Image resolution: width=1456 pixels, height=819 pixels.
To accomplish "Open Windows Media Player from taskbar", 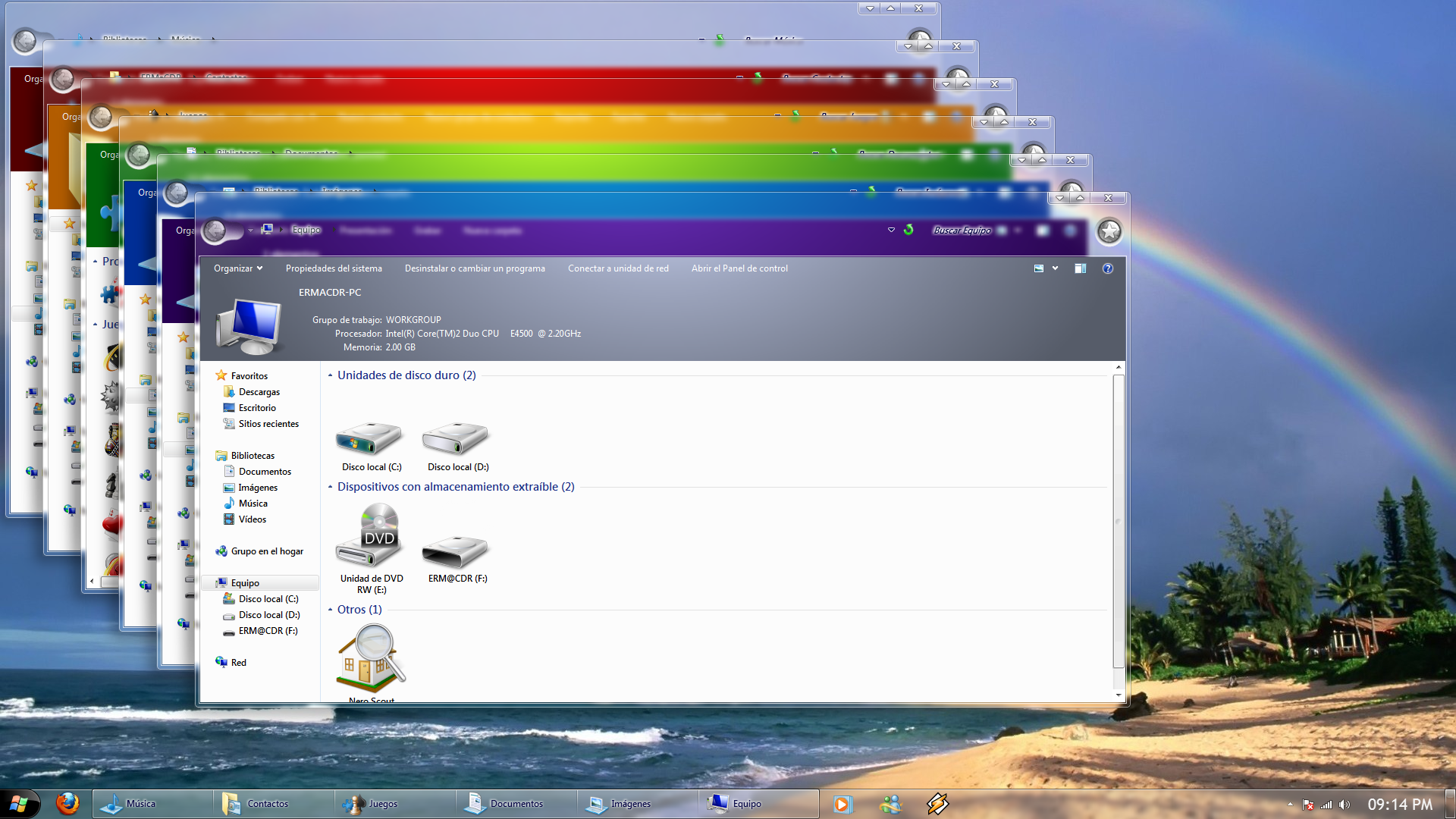I will click(x=843, y=804).
